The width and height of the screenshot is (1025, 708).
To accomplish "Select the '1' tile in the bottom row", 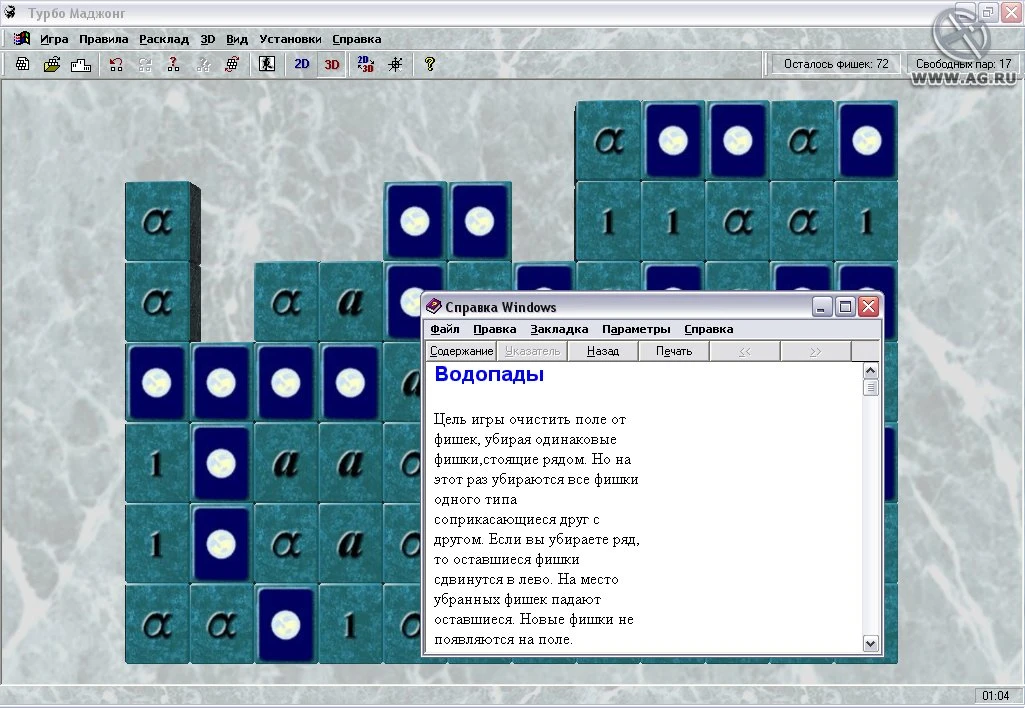I will pos(350,625).
